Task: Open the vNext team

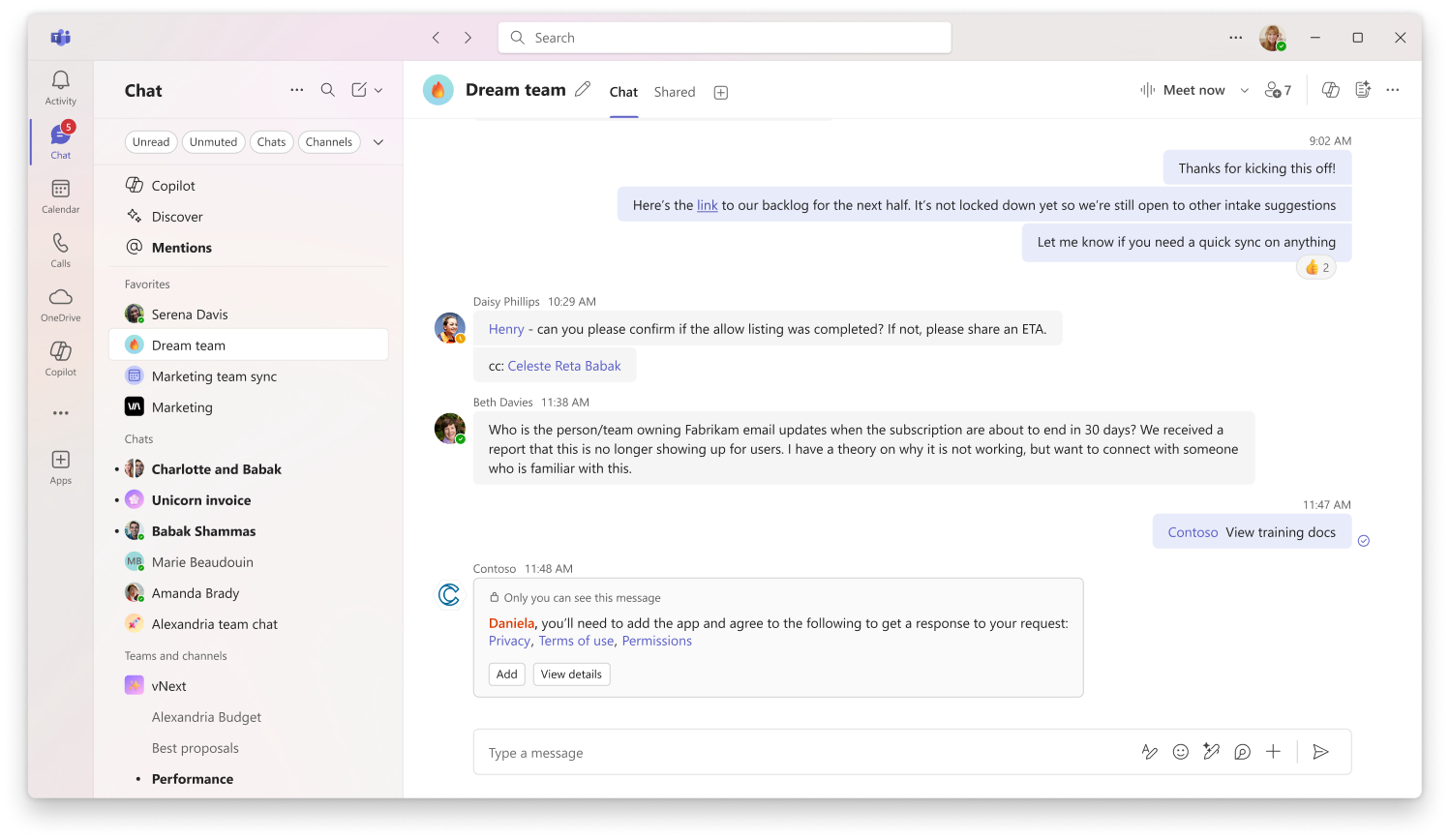Action: (249, 686)
